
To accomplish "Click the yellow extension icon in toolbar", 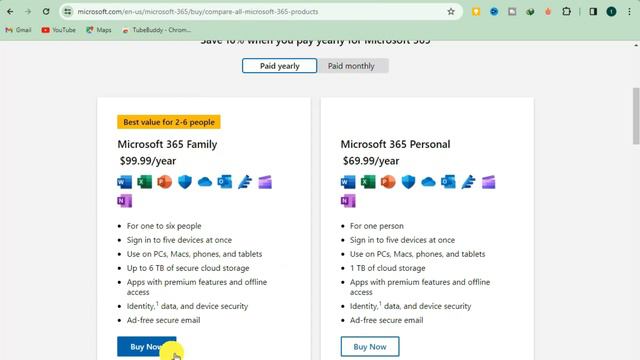I will click(x=476, y=11).
